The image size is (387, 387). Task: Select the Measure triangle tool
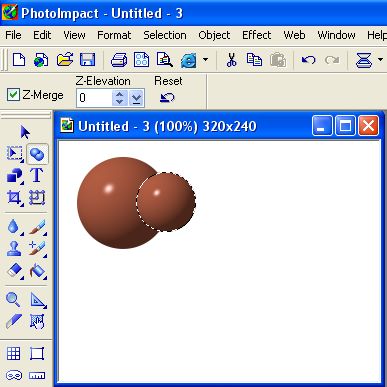pyautogui.click(x=38, y=300)
